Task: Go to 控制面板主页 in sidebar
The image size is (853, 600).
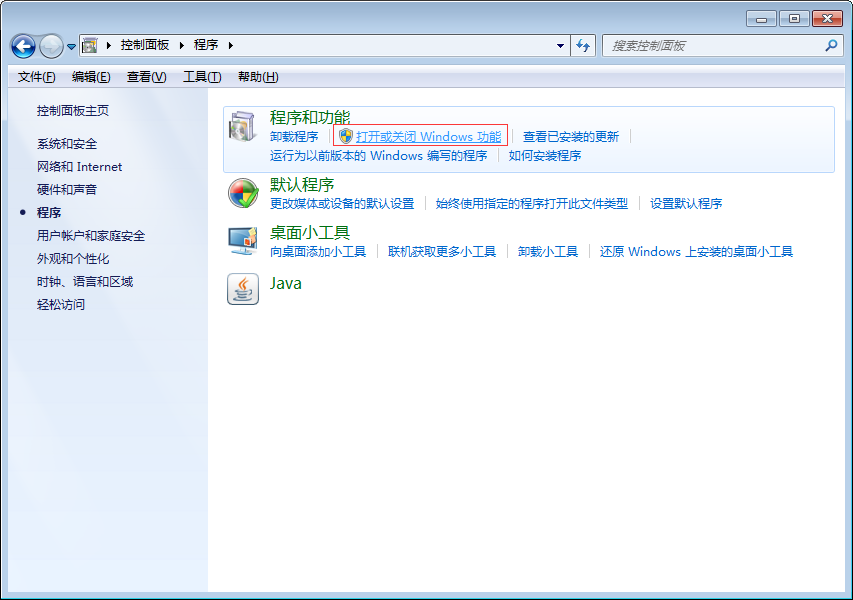Action: [x=73, y=111]
